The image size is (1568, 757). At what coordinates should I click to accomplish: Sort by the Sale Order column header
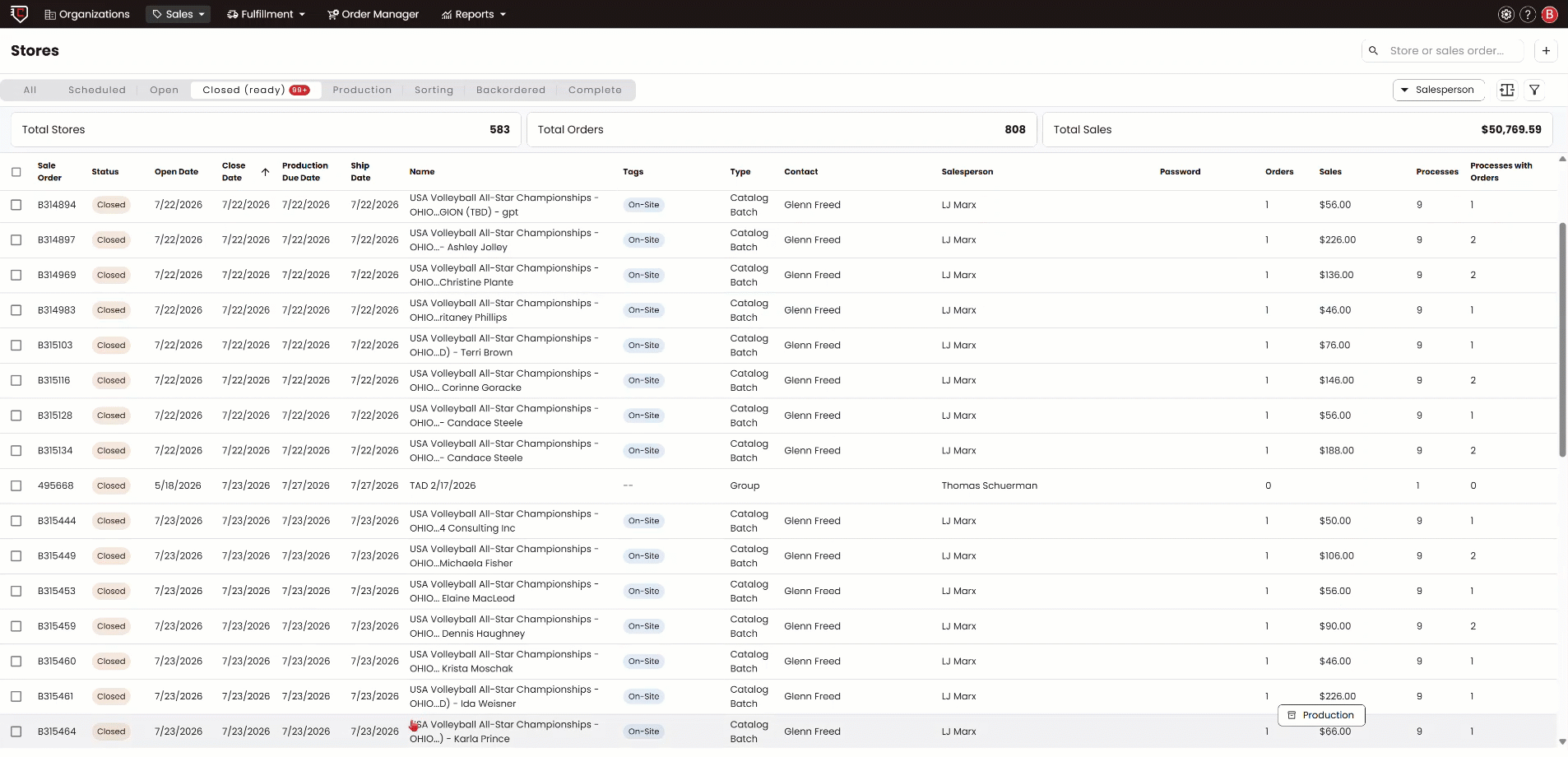tap(49, 172)
